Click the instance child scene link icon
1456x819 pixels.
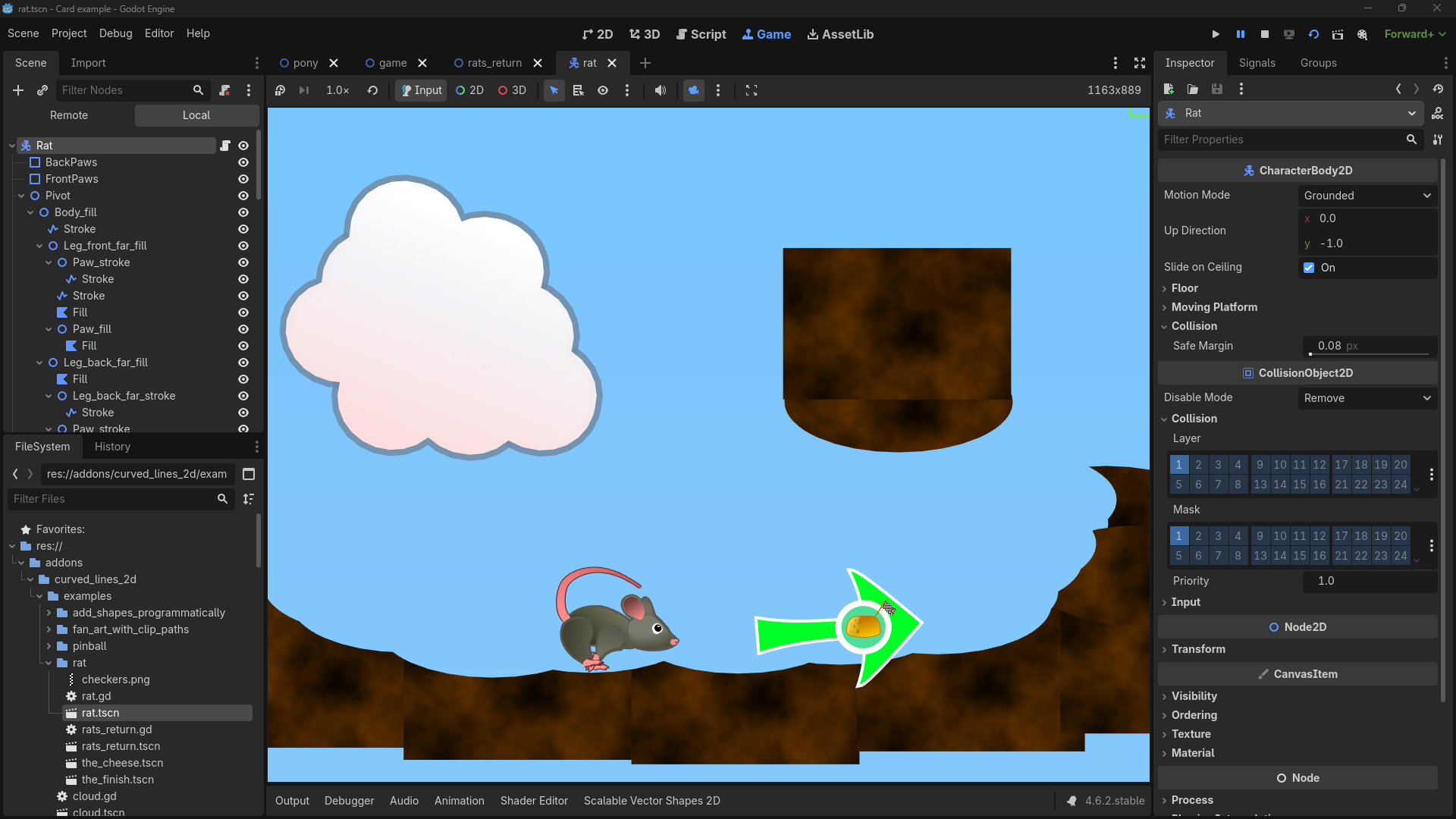[42, 90]
